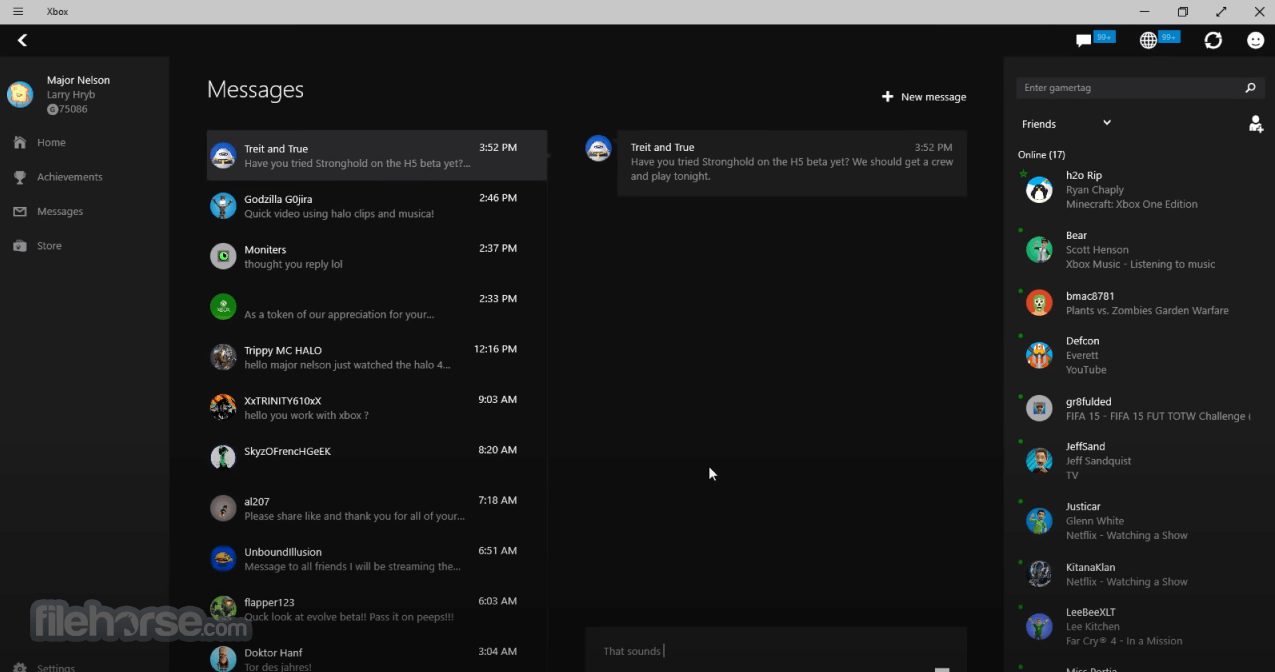Click the 75086 gamerscore

(67, 109)
